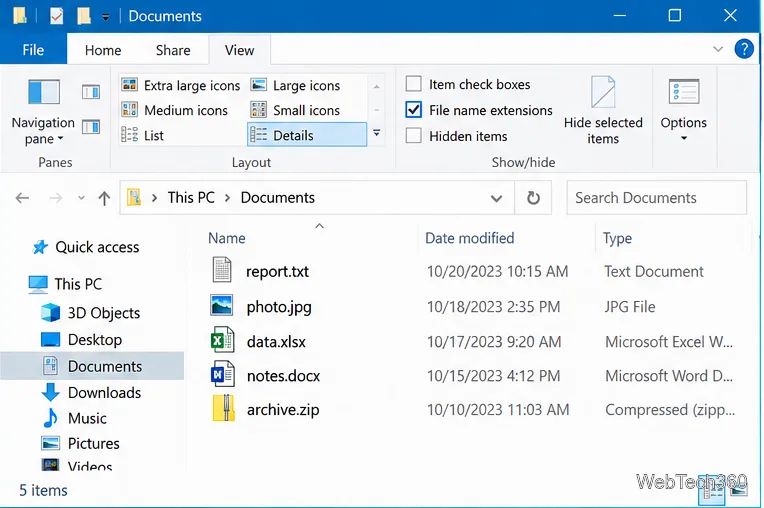Select Extra large icons layout
764x508 pixels.
(180, 85)
